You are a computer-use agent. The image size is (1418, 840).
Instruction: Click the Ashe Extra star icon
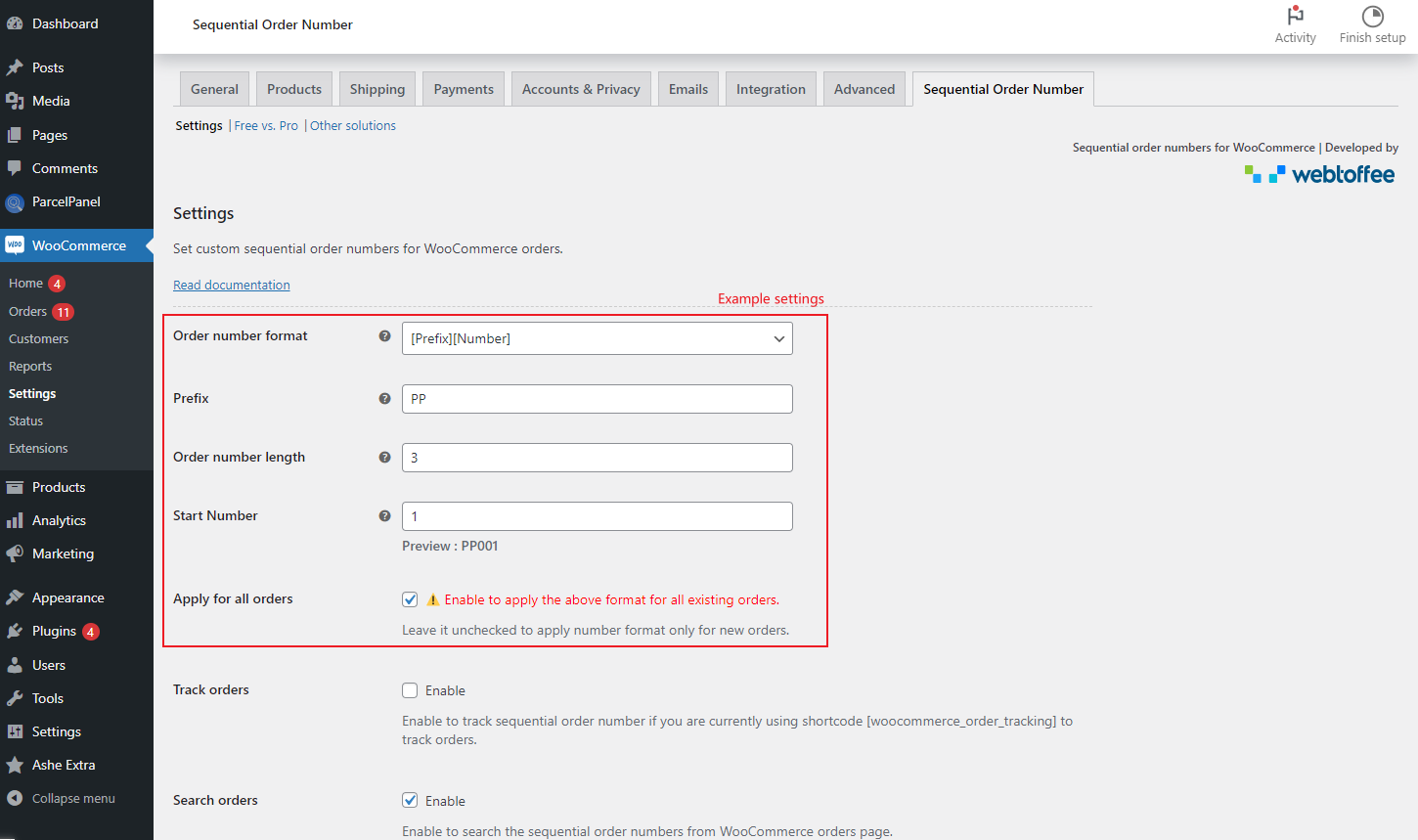coord(15,765)
